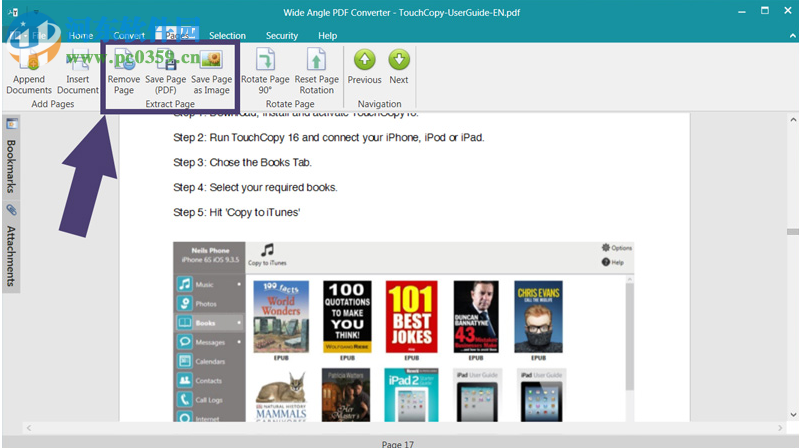Image resolution: width=799 pixels, height=448 pixels.
Task: Click the 'Step 4: Select your required books.' text
Action: coord(255,188)
